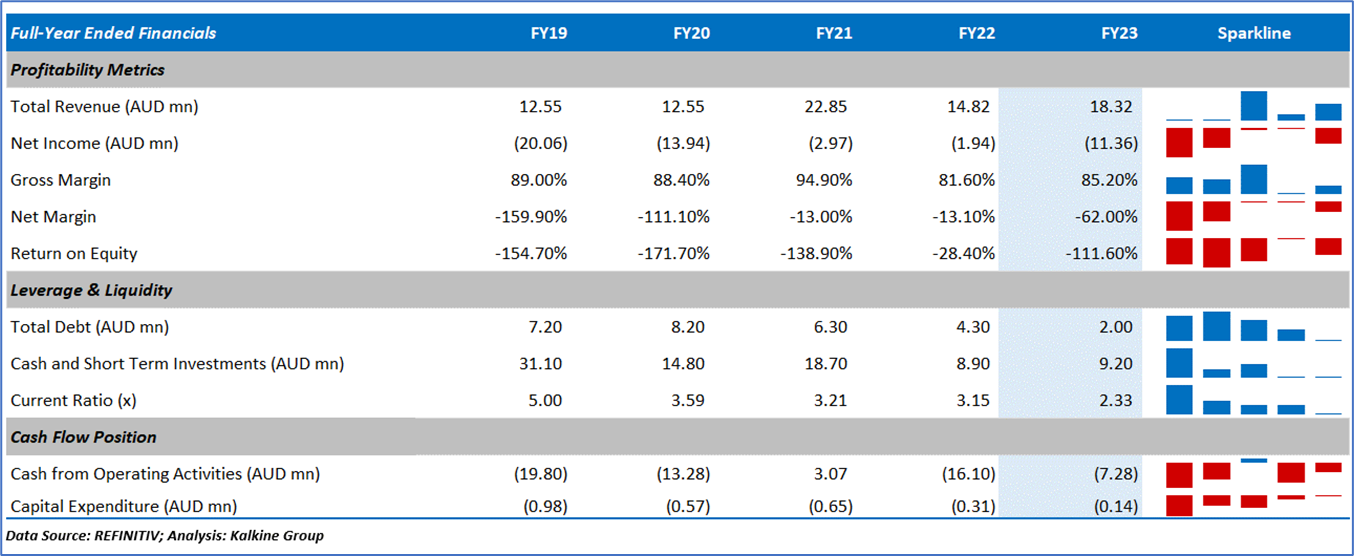Click FY20 Cash and Short Term Investments value
This screenshot has height=556, width=1354.
pyautogui.click(x=691, y=364)
